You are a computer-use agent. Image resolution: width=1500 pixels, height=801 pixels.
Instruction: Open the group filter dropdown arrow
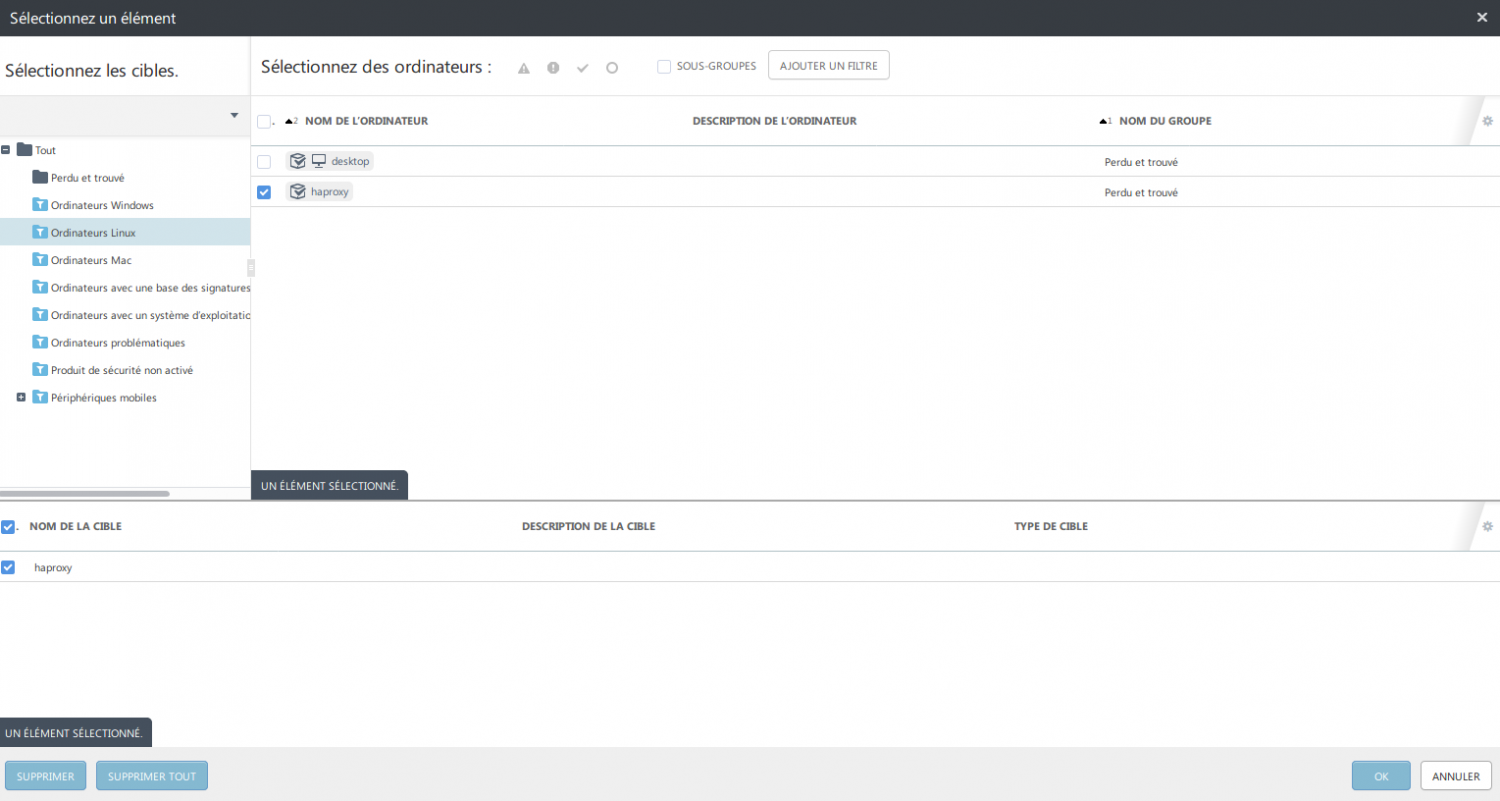(x=234, y=115)
